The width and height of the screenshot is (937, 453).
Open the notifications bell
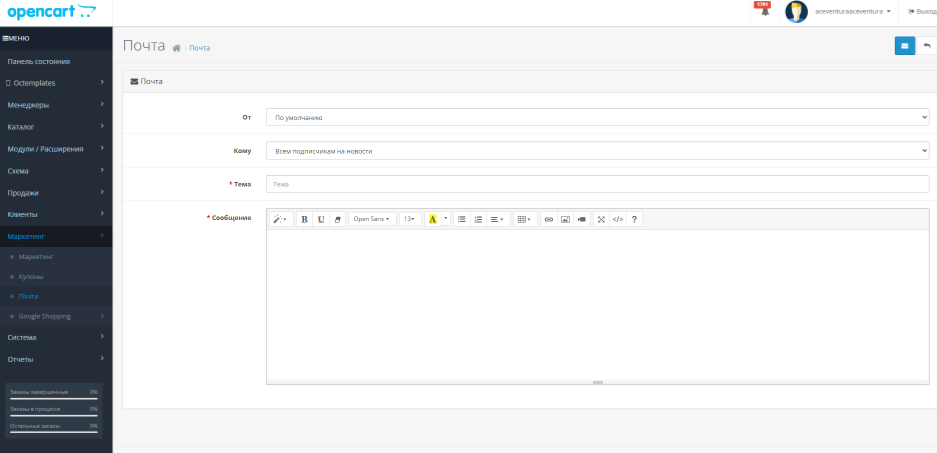click(764, 11)
